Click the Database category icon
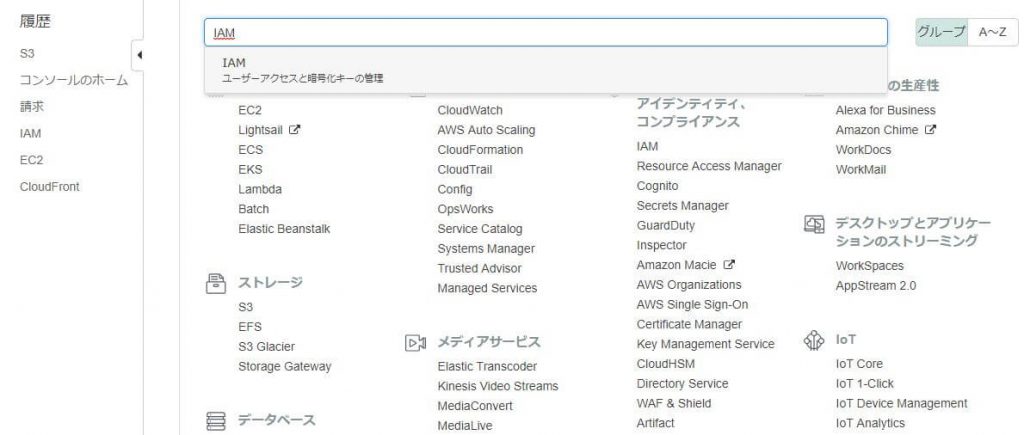 [216, 419]
